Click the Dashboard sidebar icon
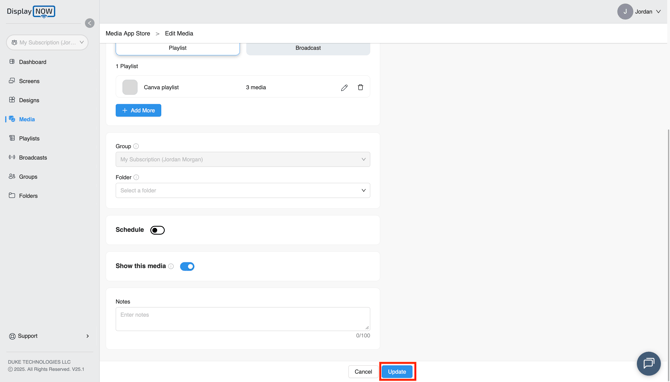 click(12, 62)
